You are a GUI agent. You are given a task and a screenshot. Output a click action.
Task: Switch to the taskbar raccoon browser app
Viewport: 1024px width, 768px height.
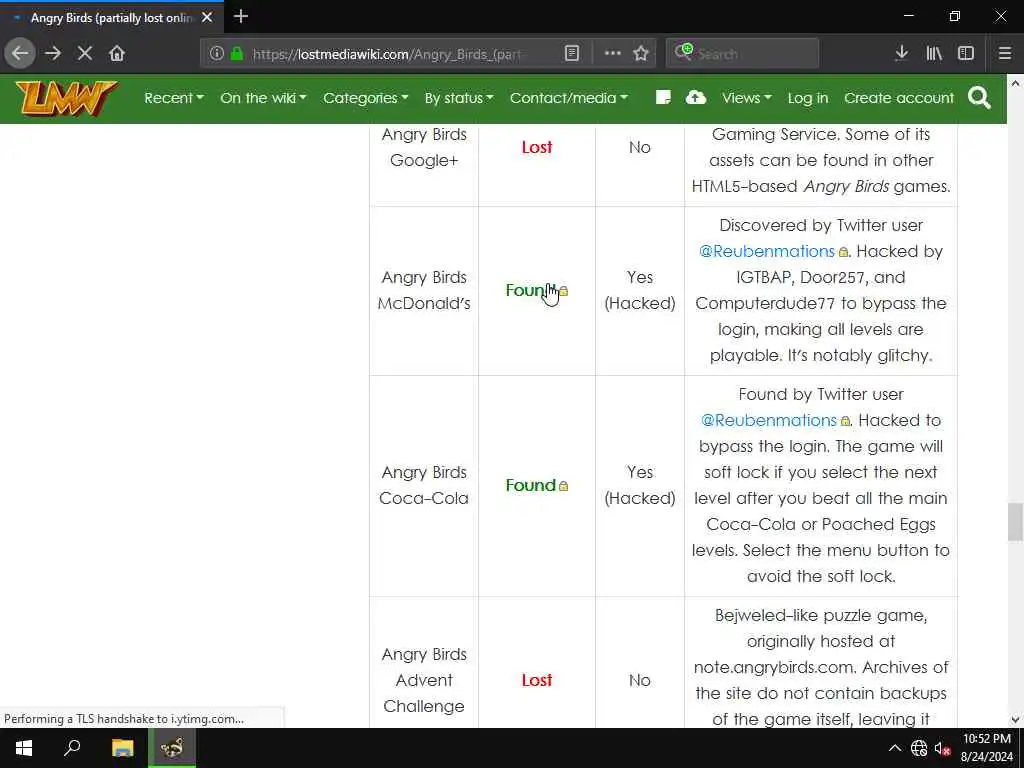tap(172, 748)
